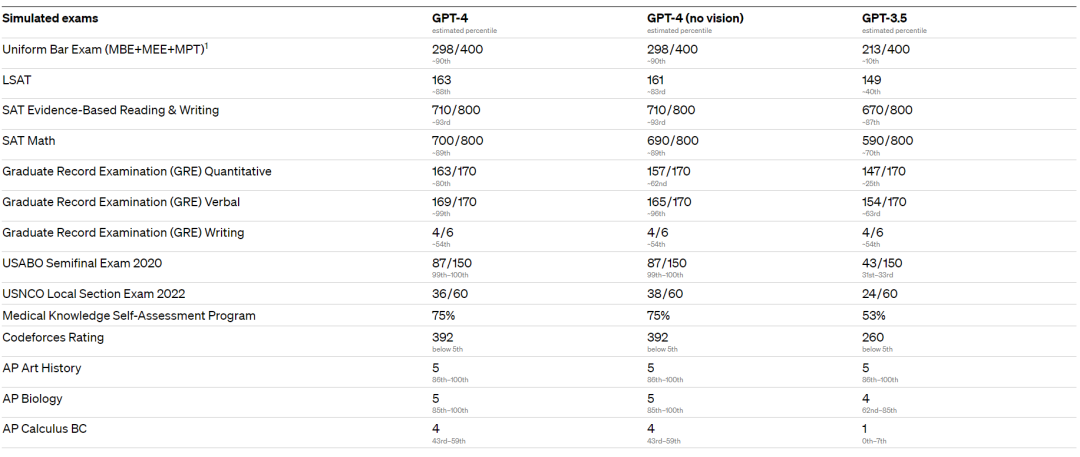Click the GPT-3.5 LSAT score 149
1080x457 pixels.
click(872, 80)
